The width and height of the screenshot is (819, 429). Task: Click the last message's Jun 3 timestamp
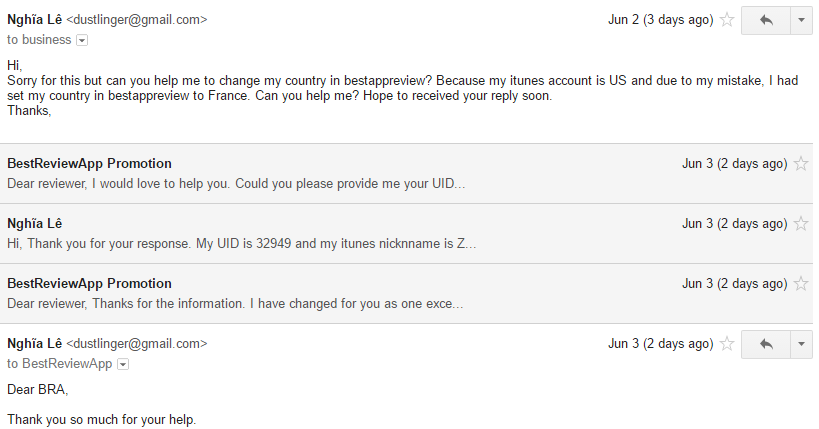click(660, 344)
